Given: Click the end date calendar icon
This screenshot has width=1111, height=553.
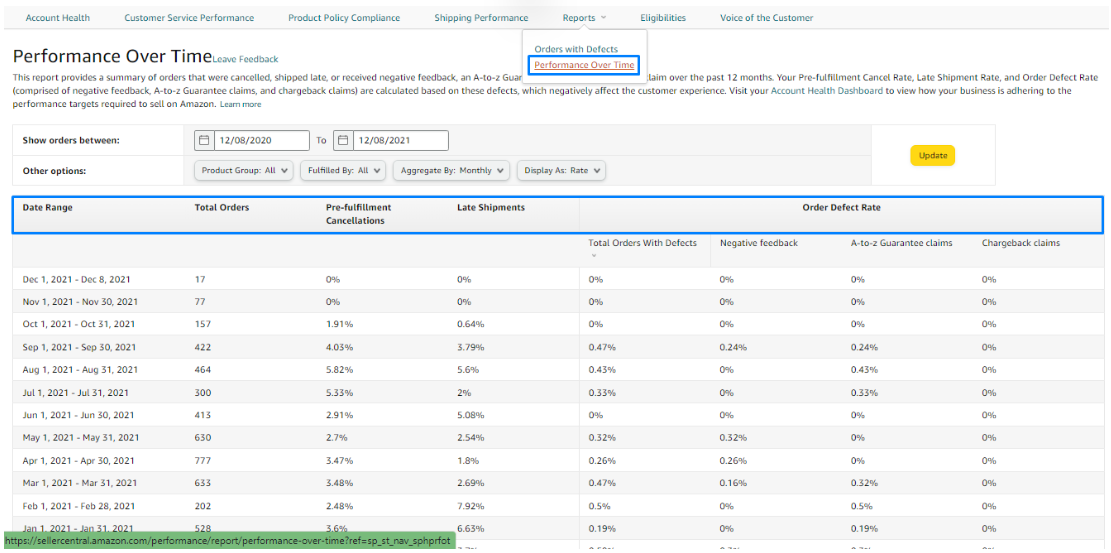Looking at the screenshot, I should [342, 141].
